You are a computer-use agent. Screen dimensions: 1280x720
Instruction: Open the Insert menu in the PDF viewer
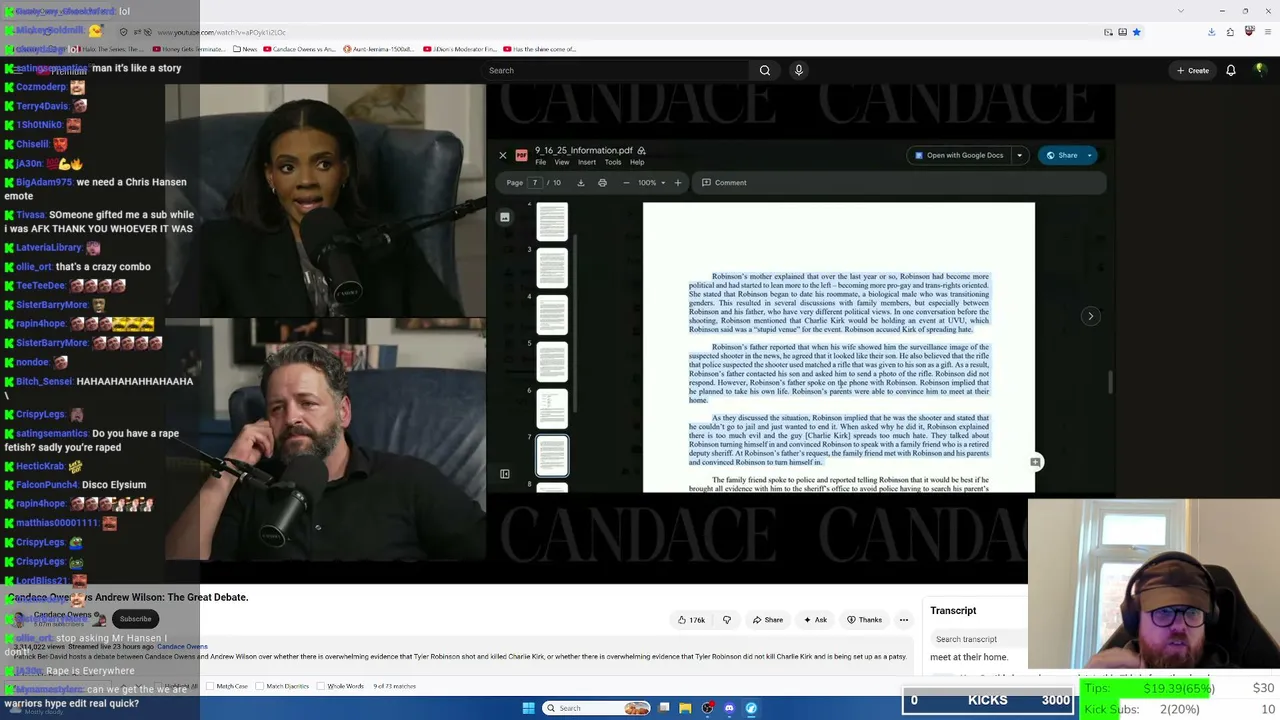(x=587, y=162)
